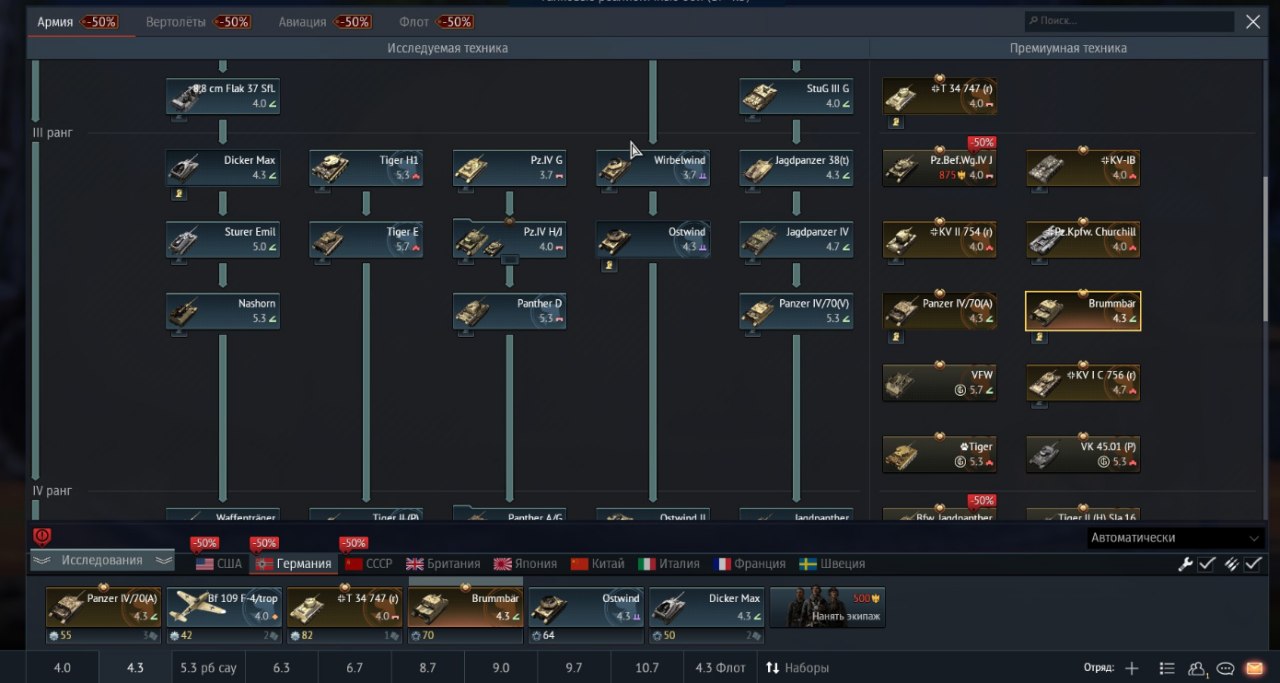Select Panzer IV/70(V) in research tree
The image size is (1280, 683).
coord(797,311)
